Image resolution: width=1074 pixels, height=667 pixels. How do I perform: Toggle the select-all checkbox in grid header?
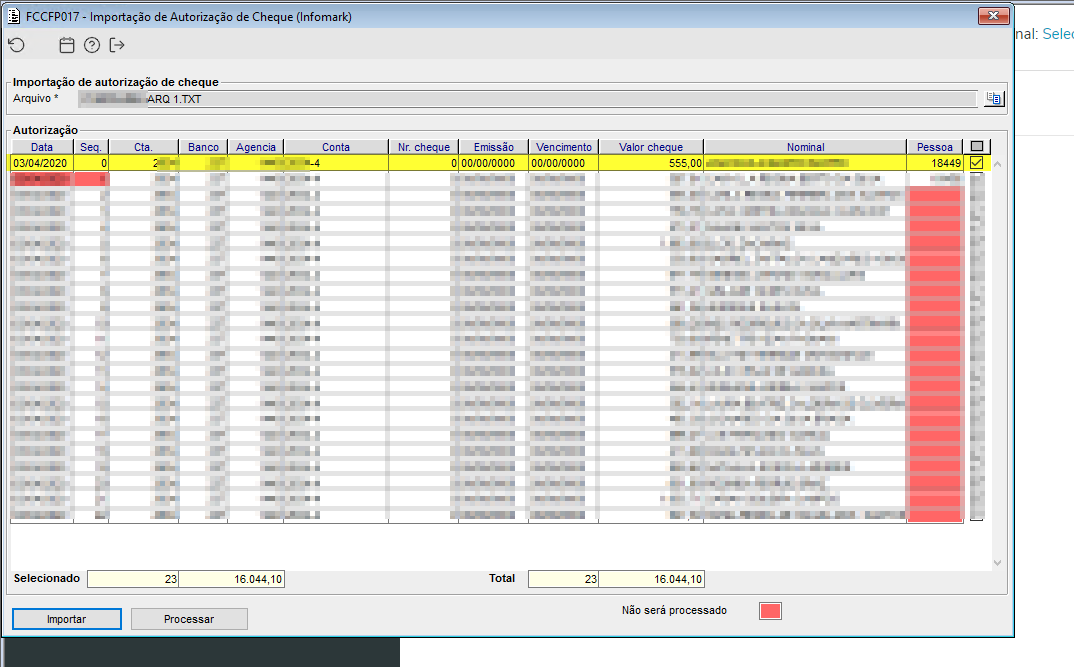click(x=977, y=147)
